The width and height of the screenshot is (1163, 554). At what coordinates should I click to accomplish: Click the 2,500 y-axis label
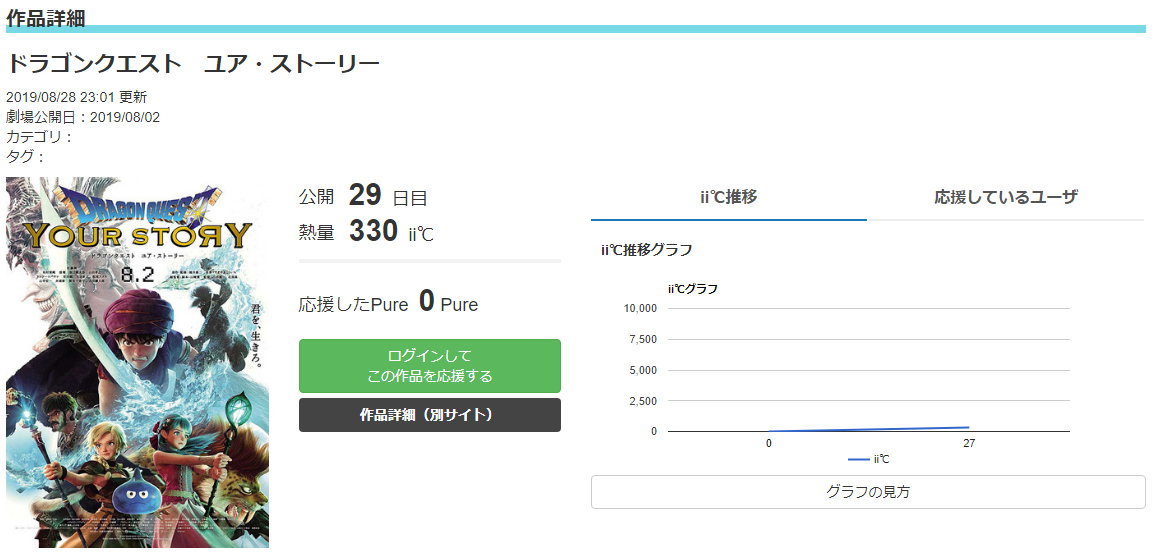point(642,401)
